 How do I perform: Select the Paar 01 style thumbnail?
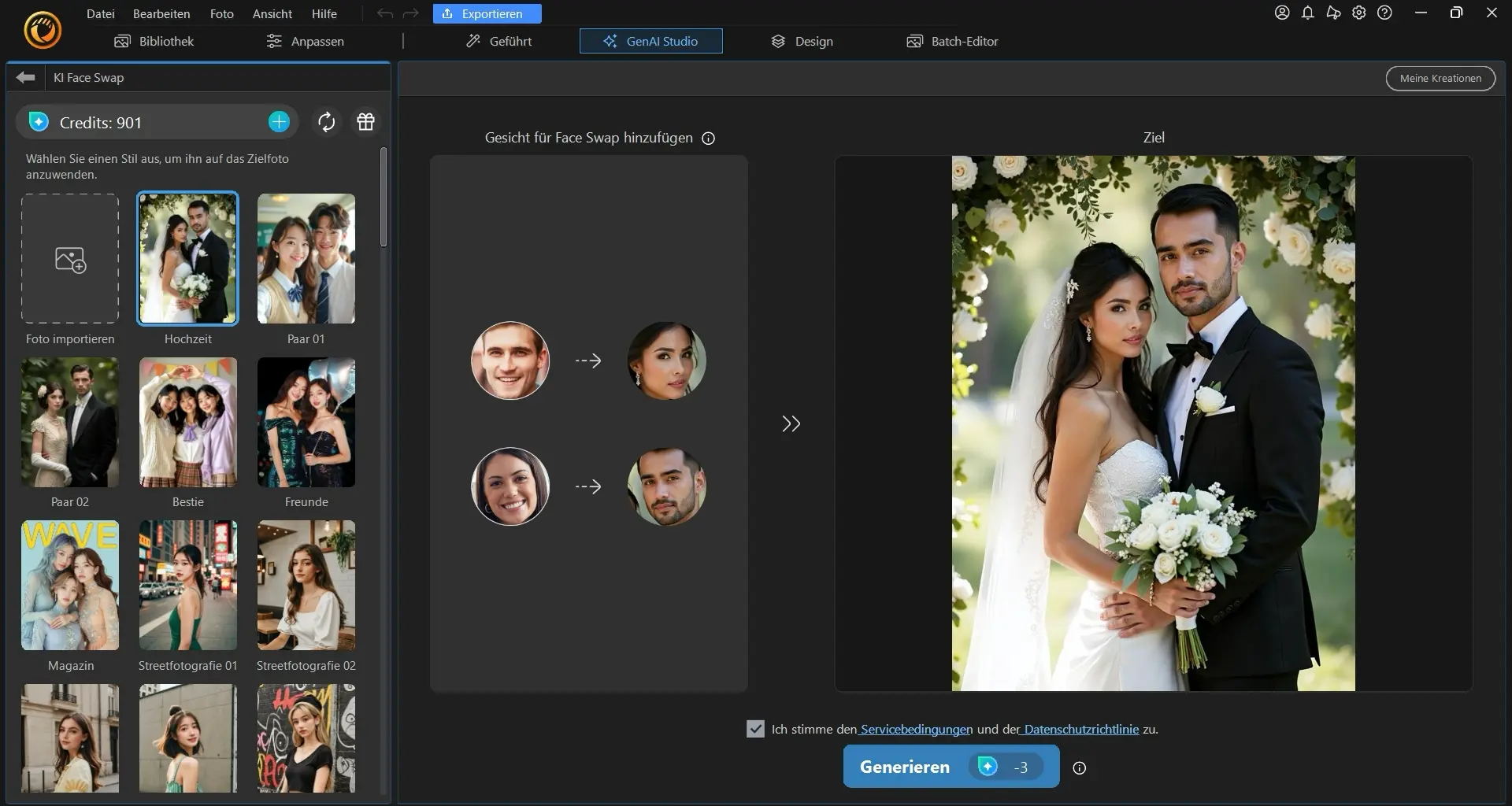306,259
